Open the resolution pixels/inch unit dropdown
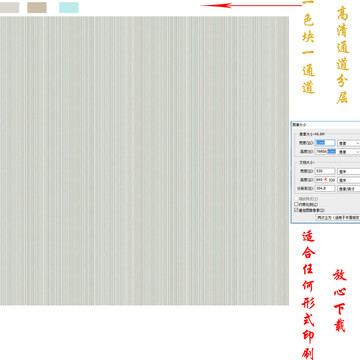Image resolution: width=360 pixels, height=360 pixels. point(349,189)
